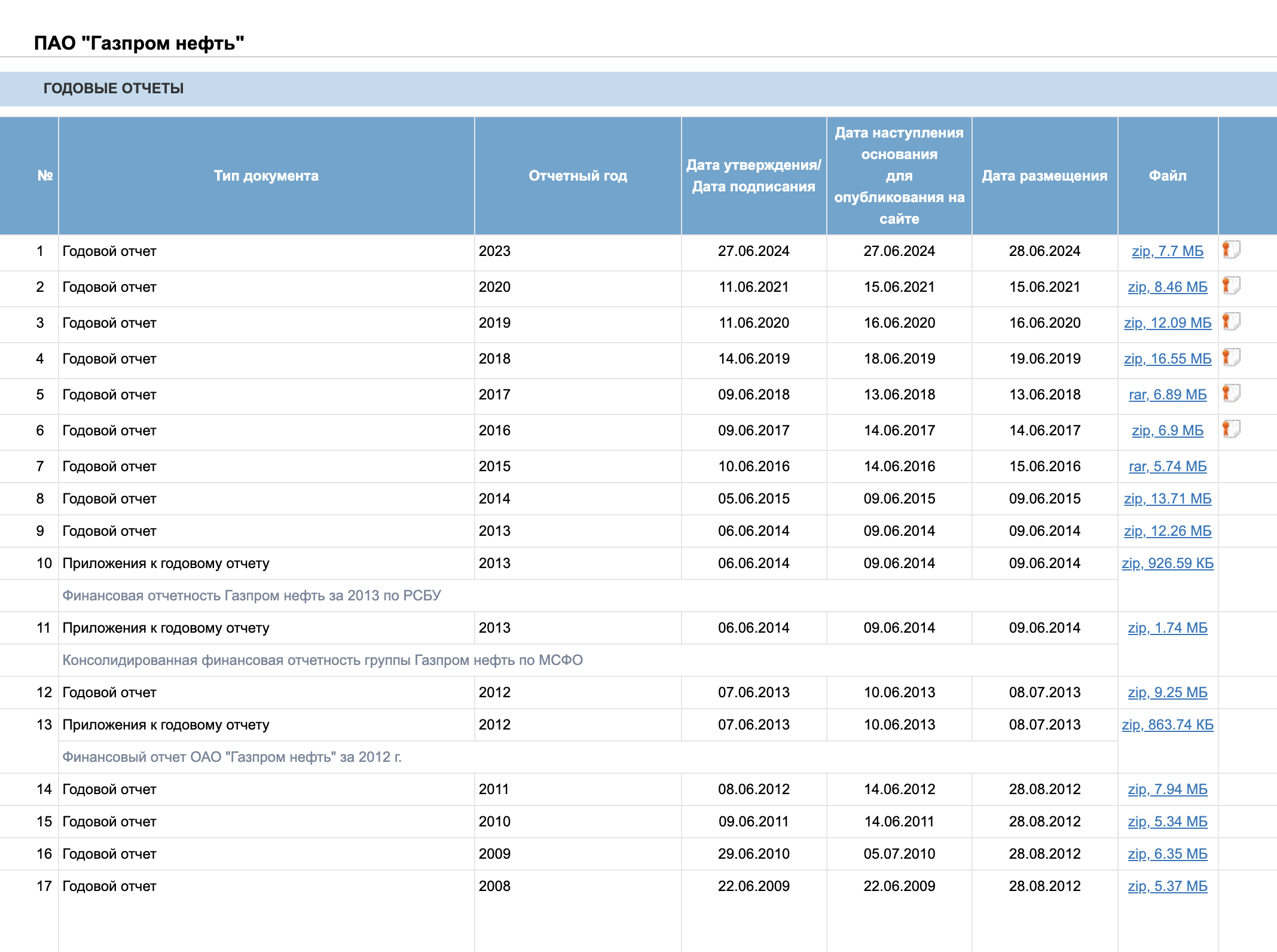
Task: Click 'Финансовый отчет ОАО "Газпром нефть" за 2012 г.'
Action: coord(232,757)
